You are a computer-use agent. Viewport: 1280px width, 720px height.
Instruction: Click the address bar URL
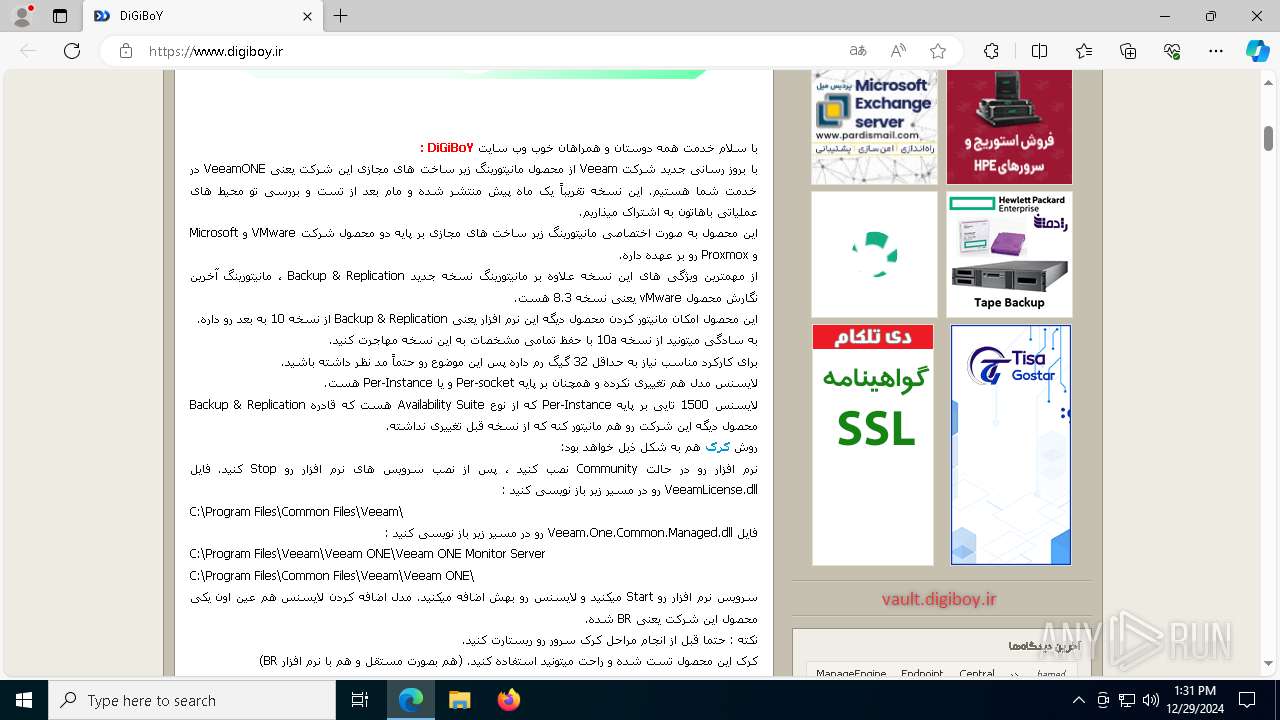[216, 51]
